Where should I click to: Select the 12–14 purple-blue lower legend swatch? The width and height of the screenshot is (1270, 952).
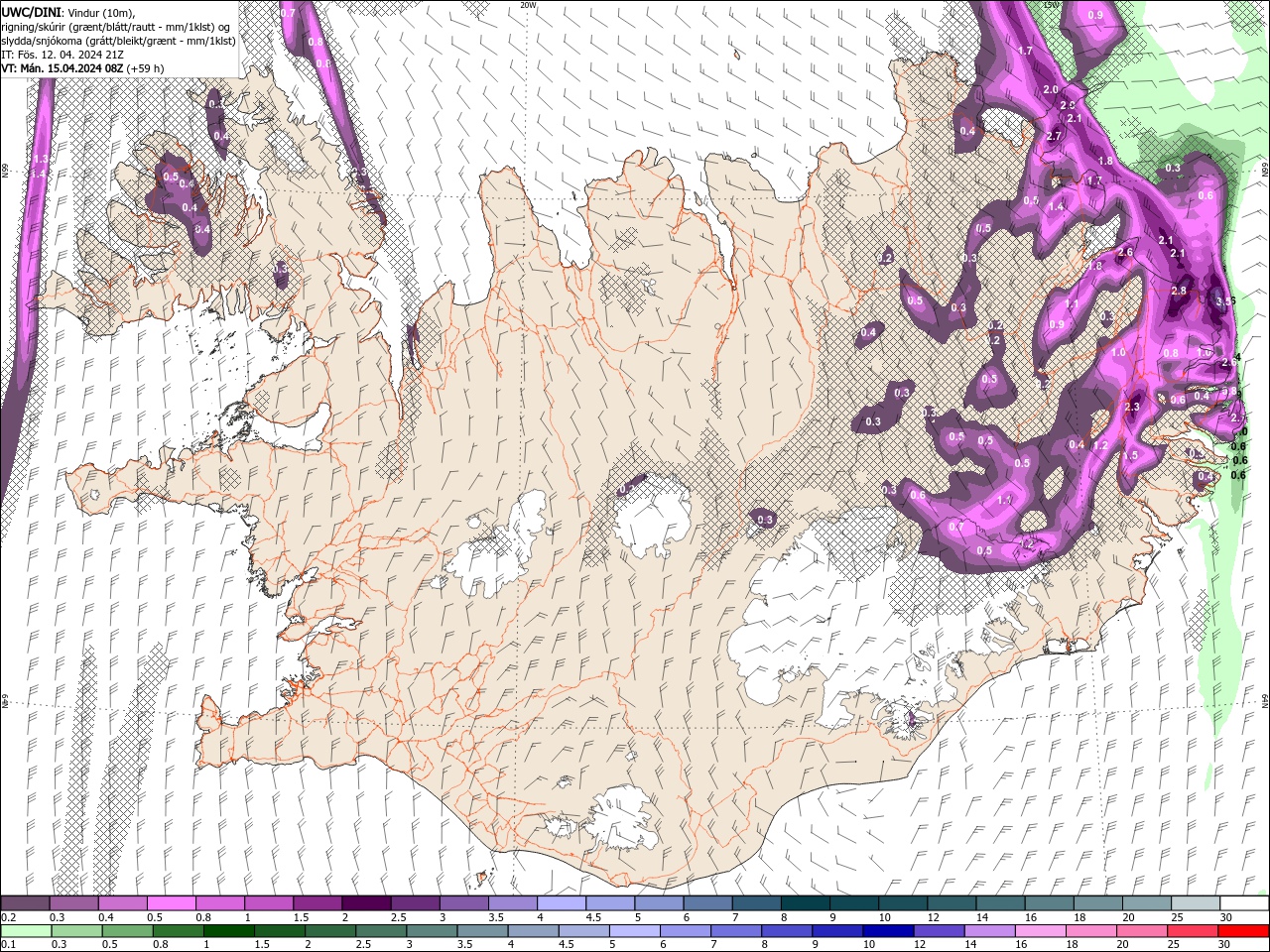(939, 931)
